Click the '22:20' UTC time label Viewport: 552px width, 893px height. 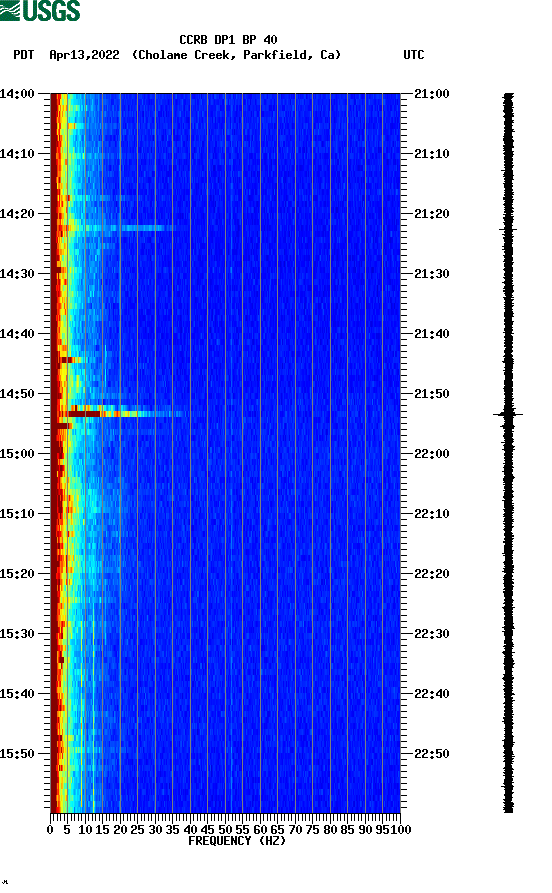tap(432, 574)
